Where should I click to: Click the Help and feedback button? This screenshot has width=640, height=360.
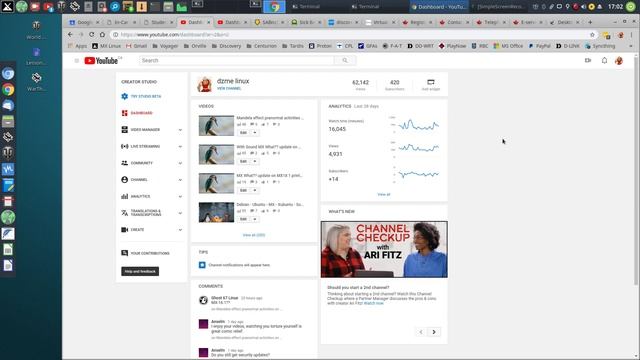pos(140,271)
